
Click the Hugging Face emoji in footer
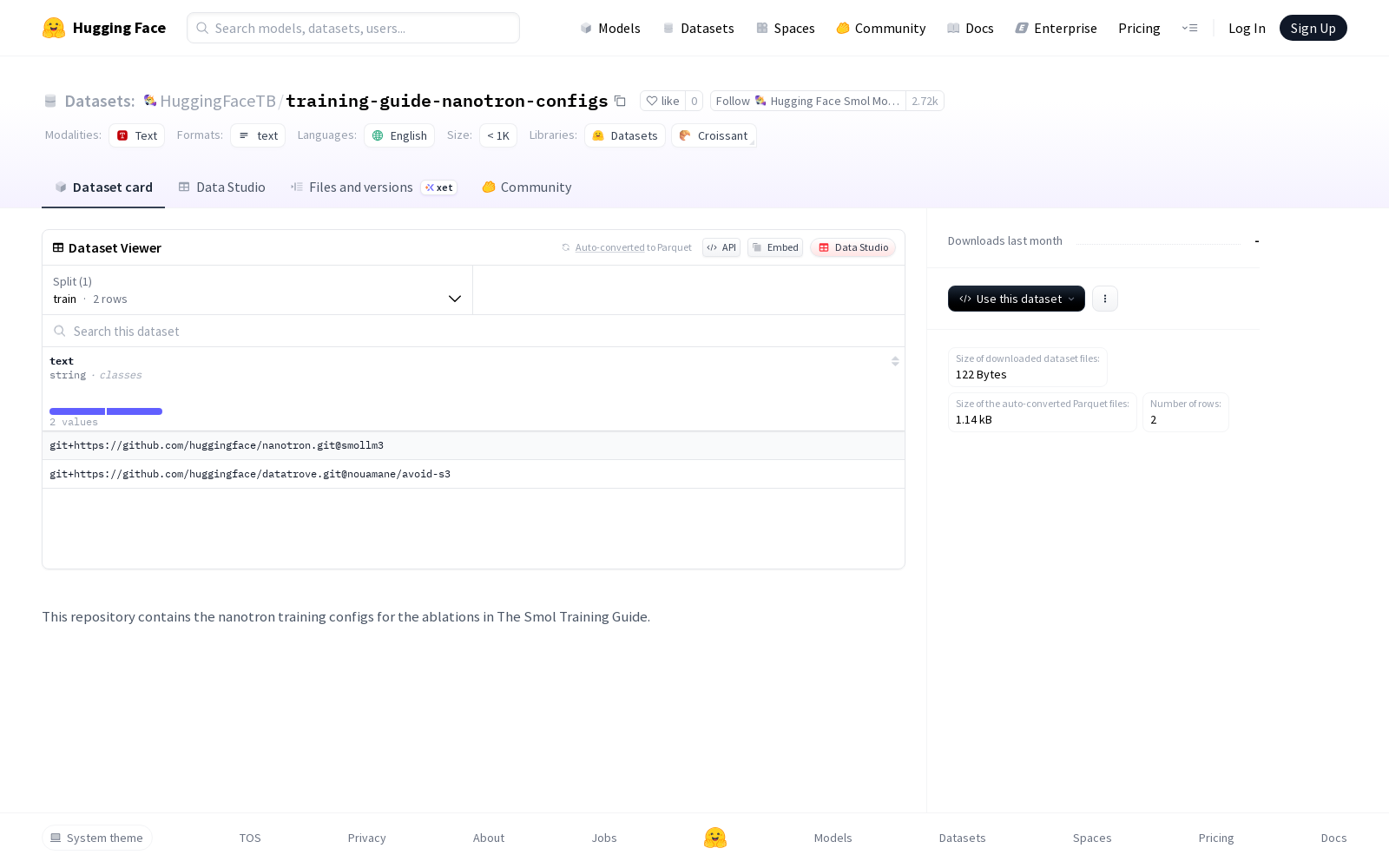tap(715, 838)
